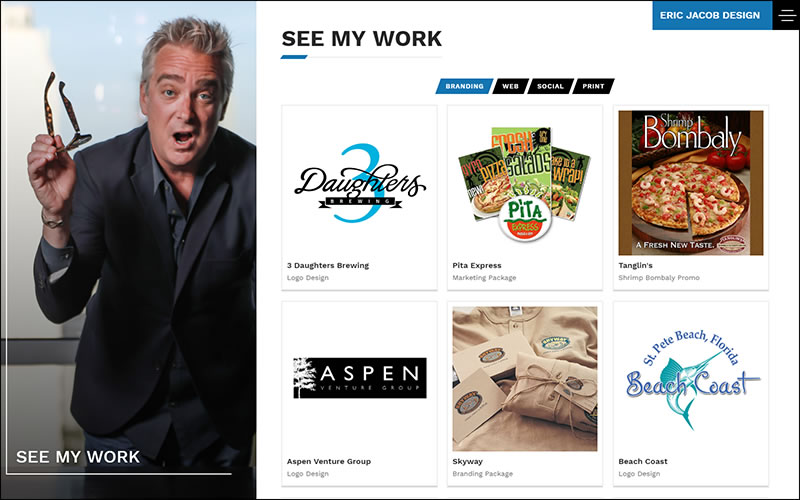
Task: Click the Tanglin's title link
Action: pos(635,265)
